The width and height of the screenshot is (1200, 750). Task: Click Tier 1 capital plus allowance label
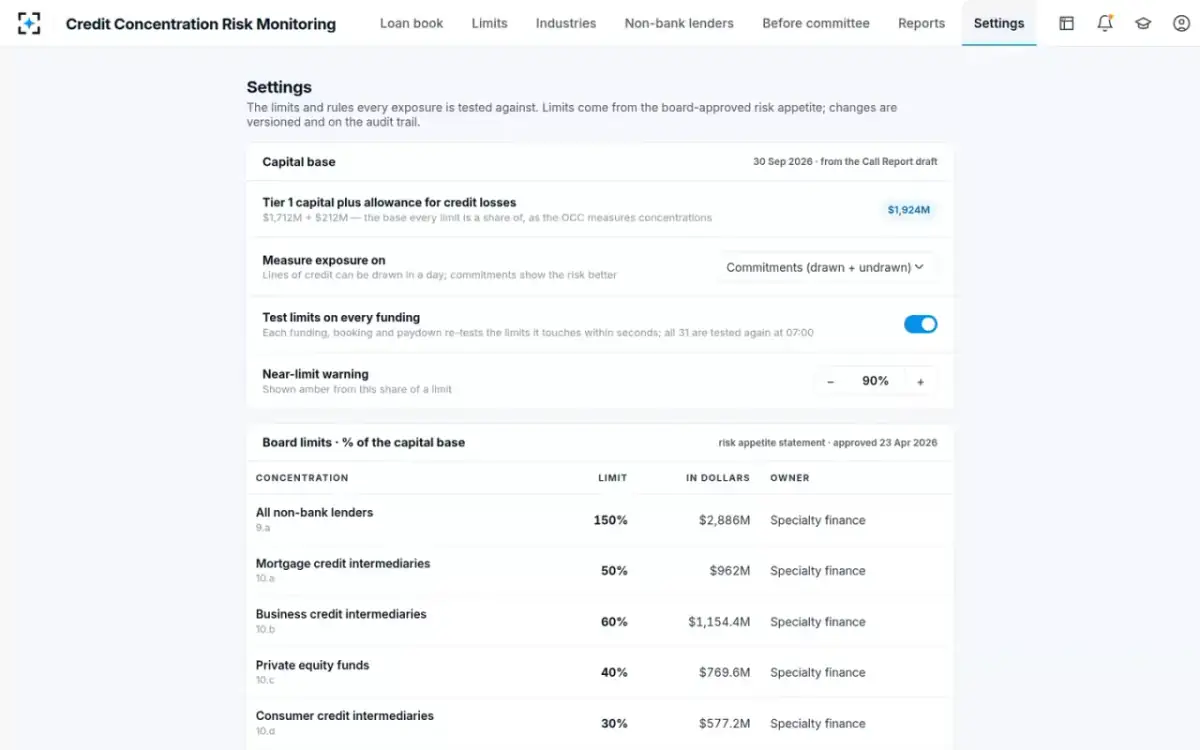pos(389,203)
